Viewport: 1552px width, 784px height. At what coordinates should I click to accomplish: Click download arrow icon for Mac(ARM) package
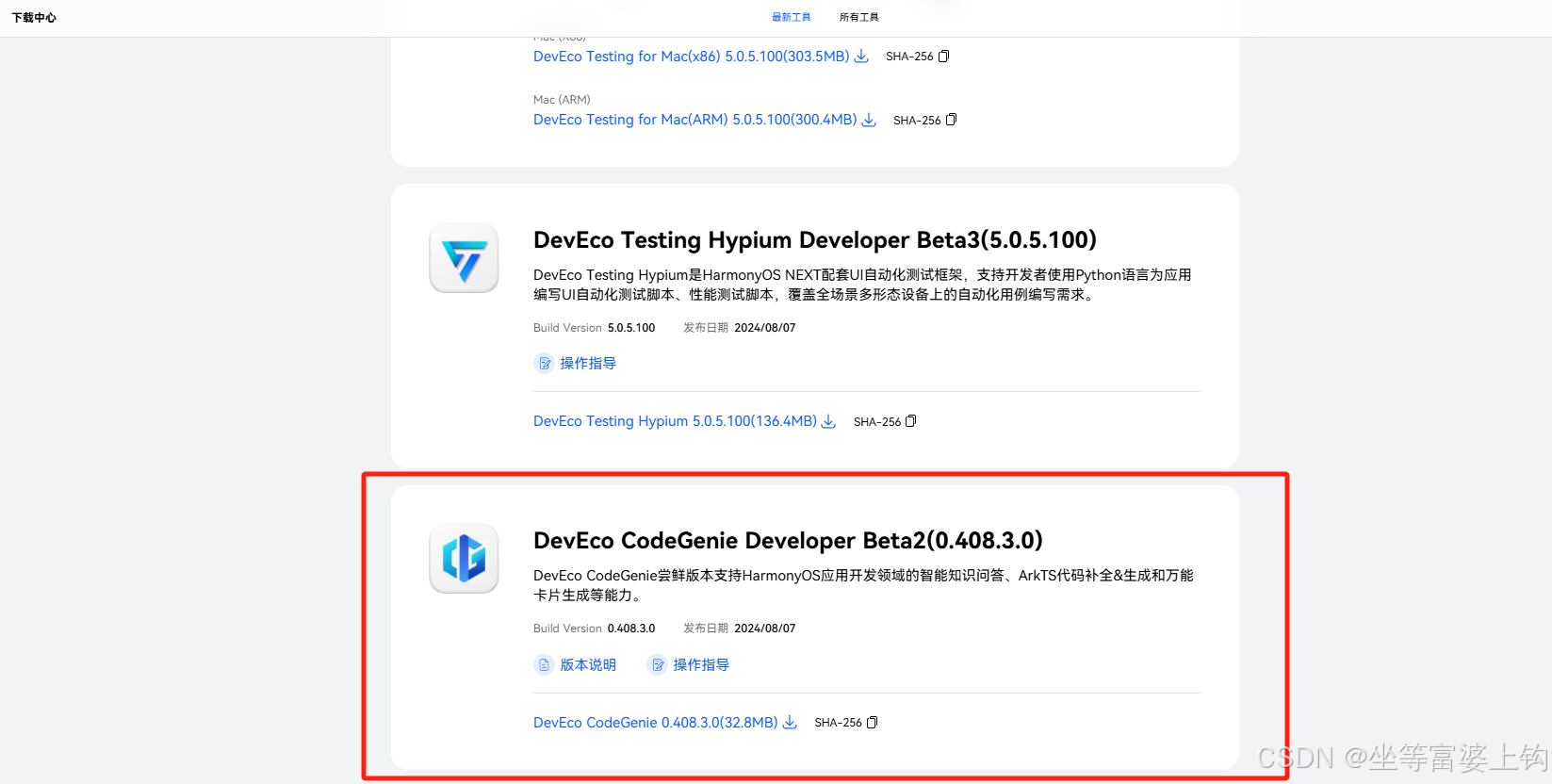869,120
